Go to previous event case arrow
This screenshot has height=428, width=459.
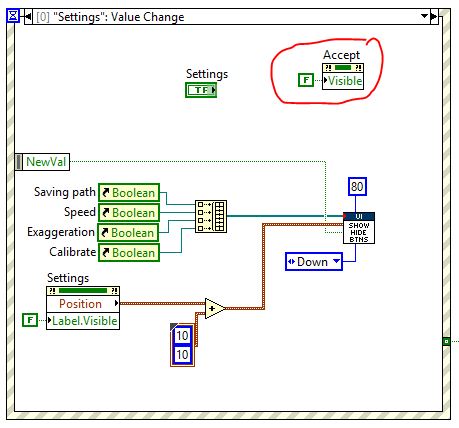pyautogui.click(x=28, y=17)
